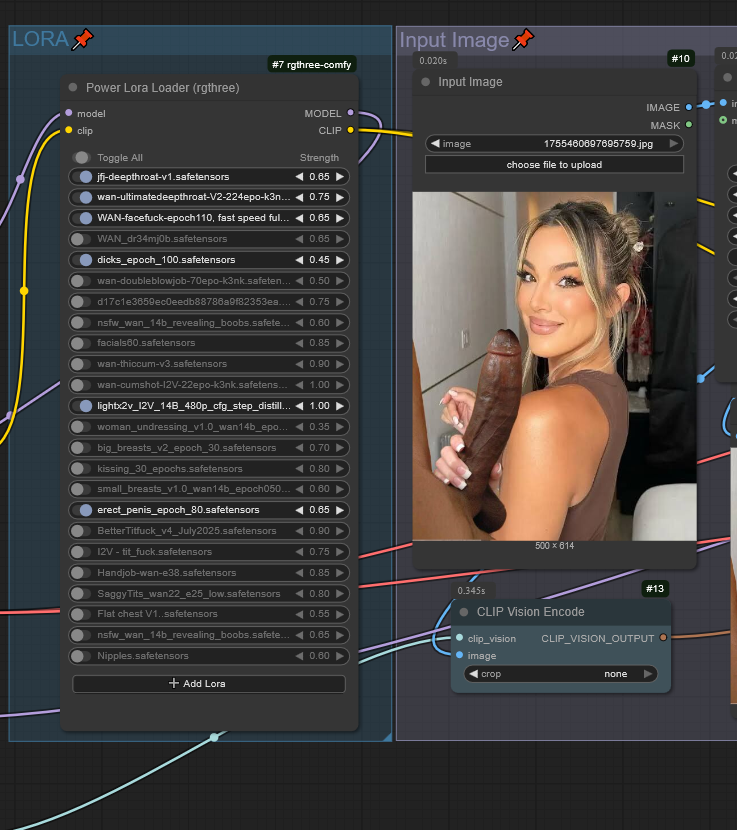Enable the kissing_30_epochs lora toggle
Screen dimensions: 737x830
pyautogui.click(x=85, y=468)
